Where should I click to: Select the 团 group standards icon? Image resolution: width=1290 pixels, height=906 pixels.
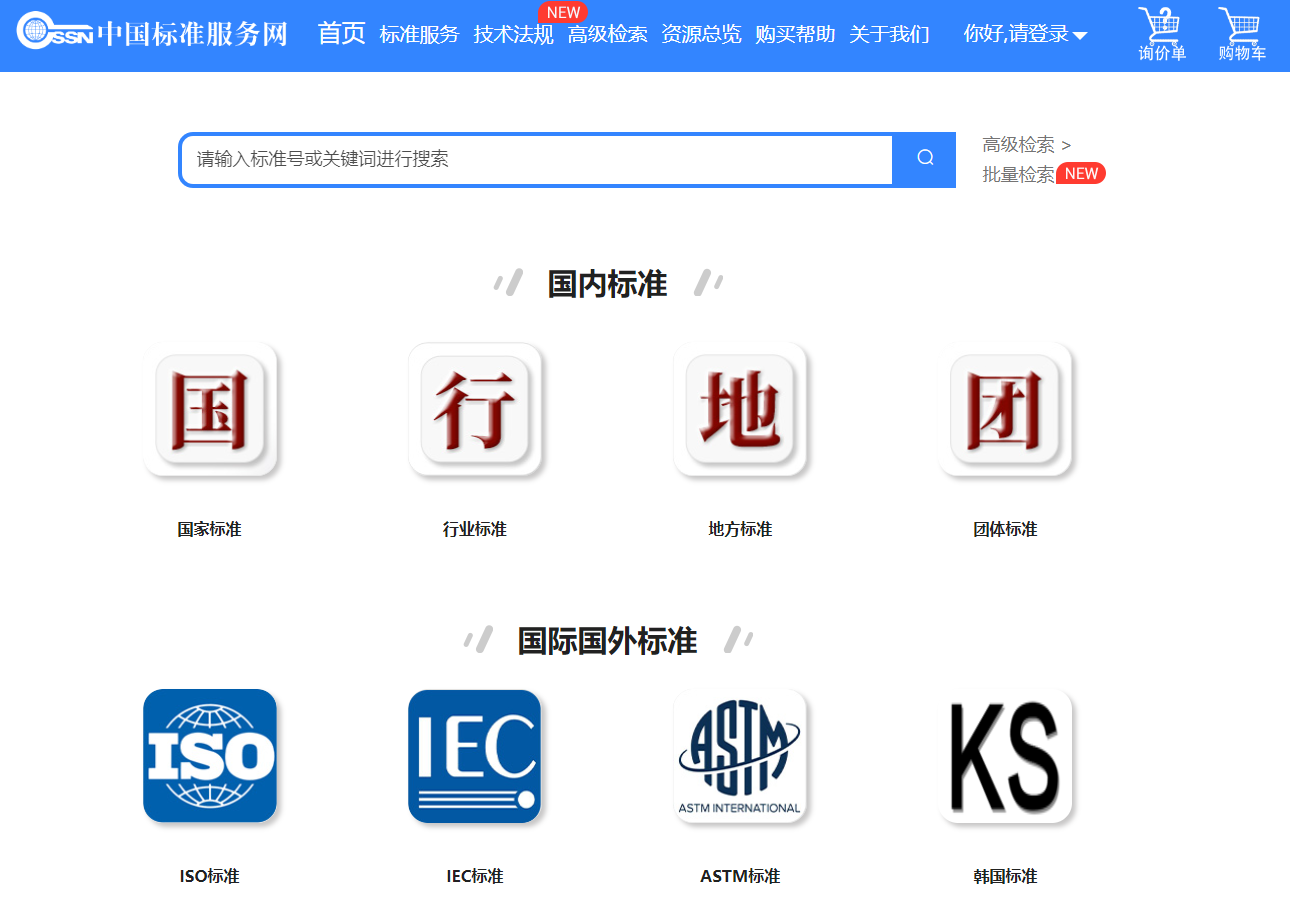click(1005, 409)
